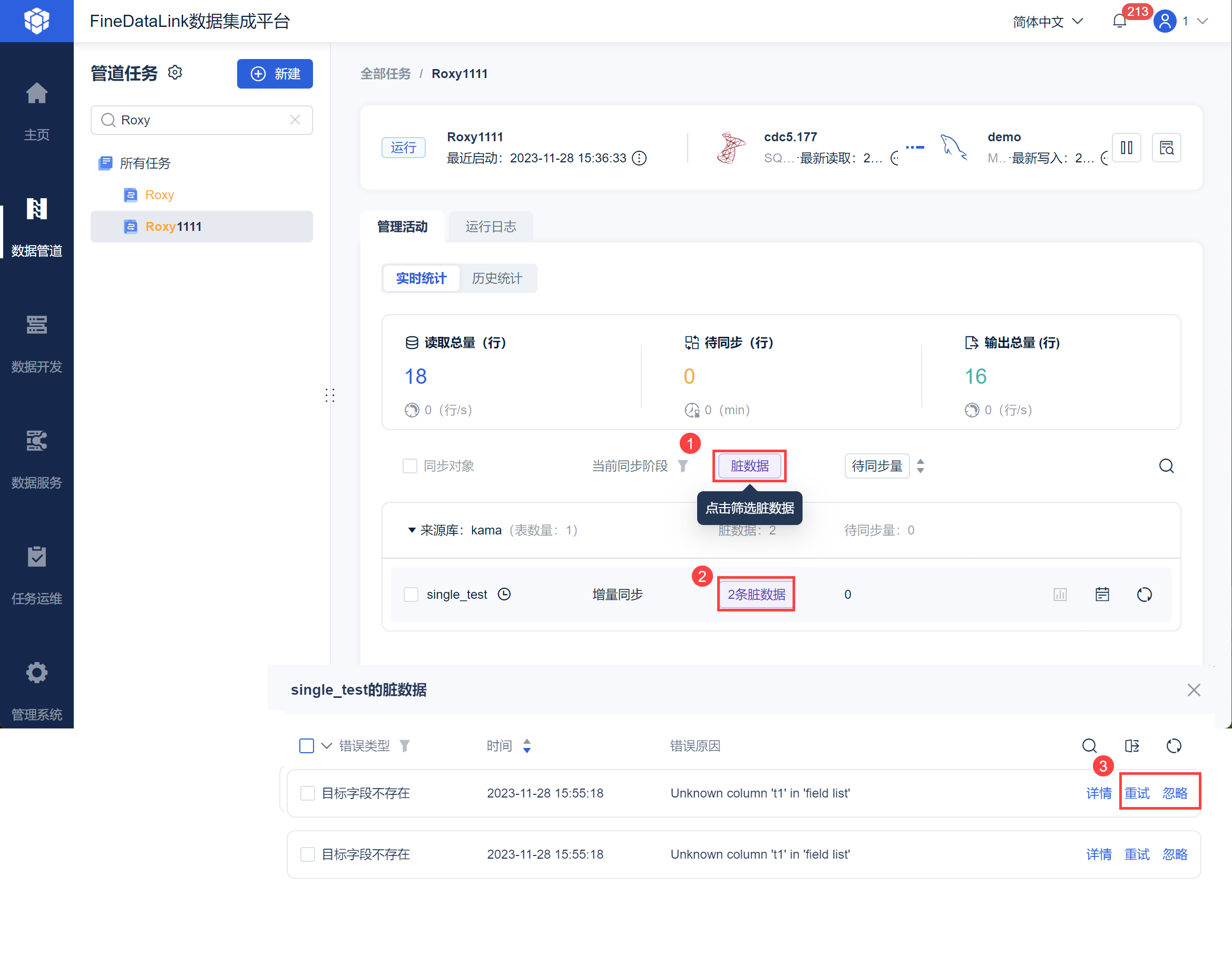Open the calendar icon in single_test row

(x=1102, y=594)
